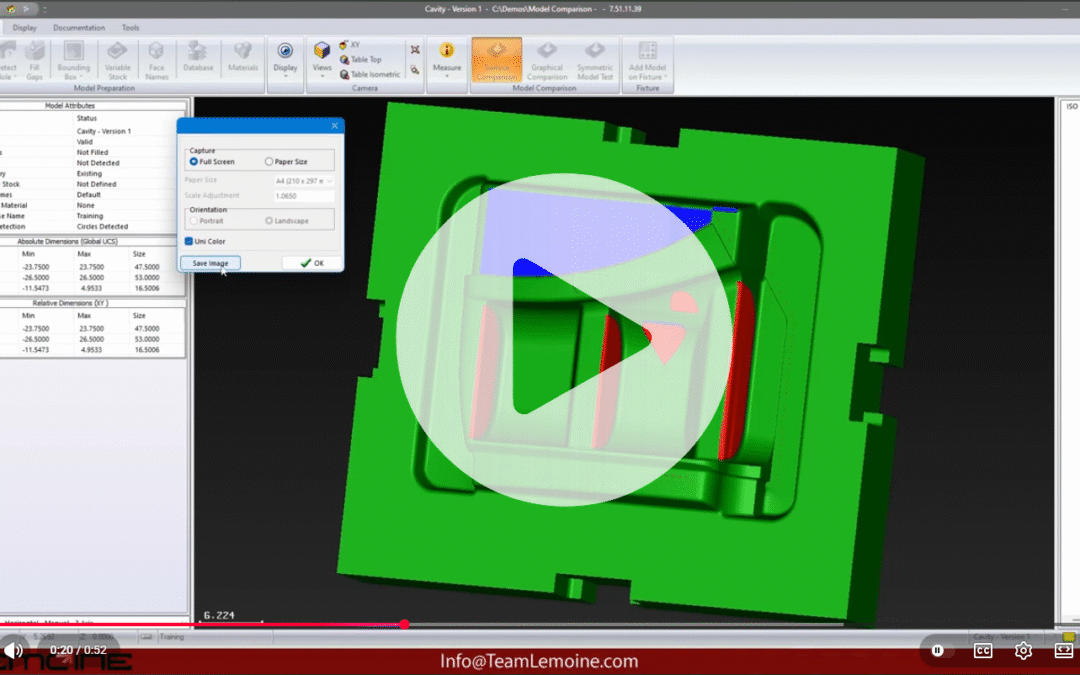Screen dimensions: 1080x675
Task: Click the Surface Comparison ribbon icon
Action: pyautogui.click(x=496, y=61)
